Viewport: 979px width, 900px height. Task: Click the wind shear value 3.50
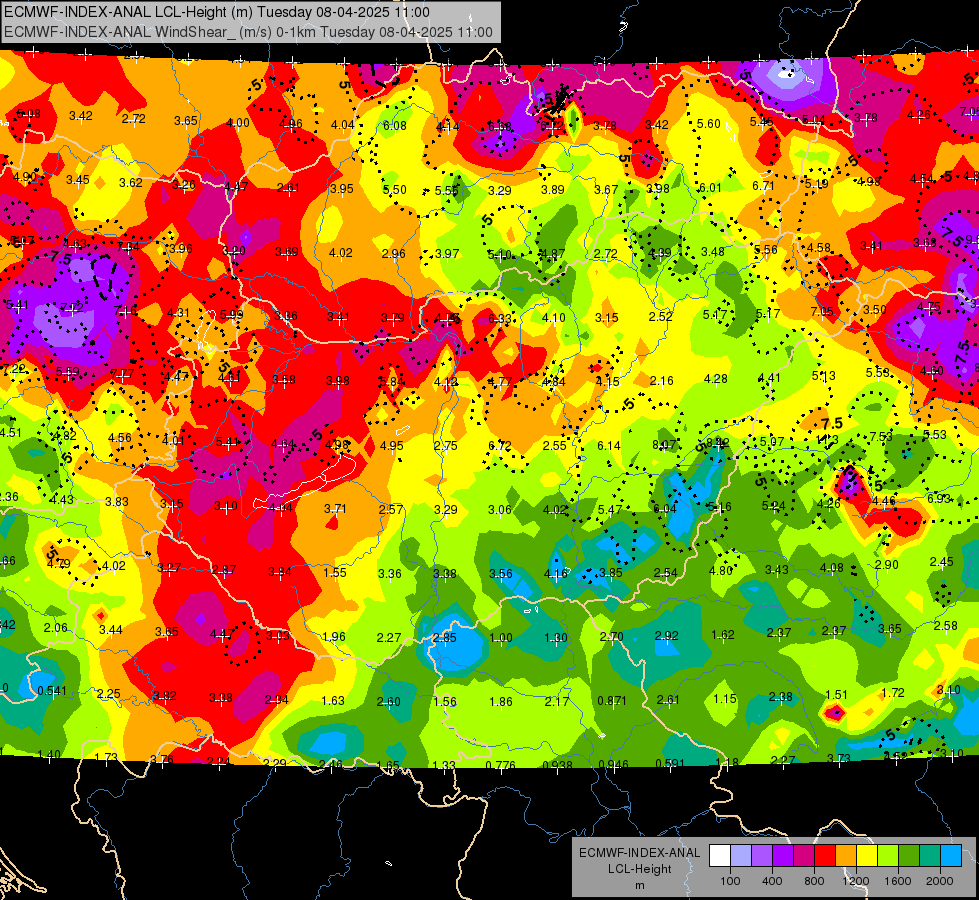click(875, 309)
